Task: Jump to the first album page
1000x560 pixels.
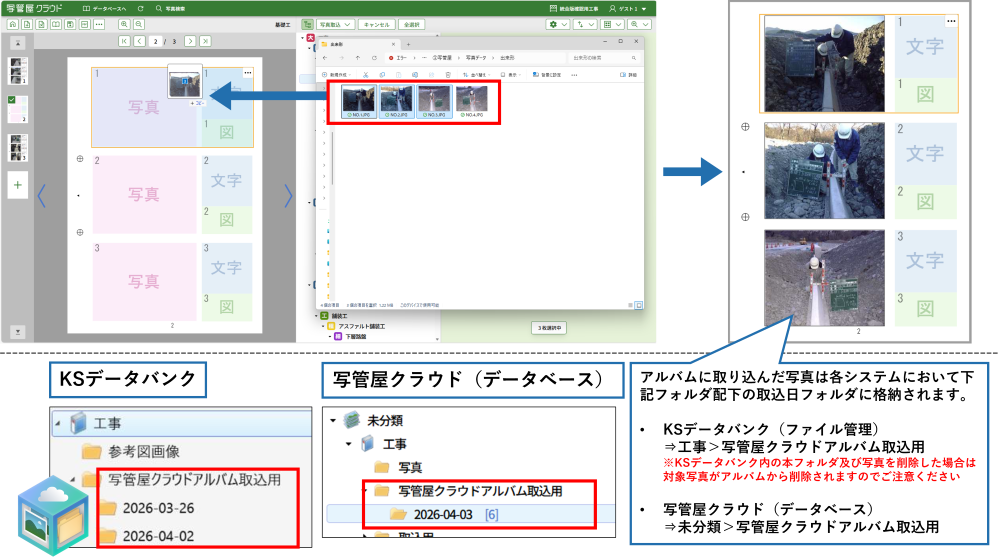Action: pos(124,41)
